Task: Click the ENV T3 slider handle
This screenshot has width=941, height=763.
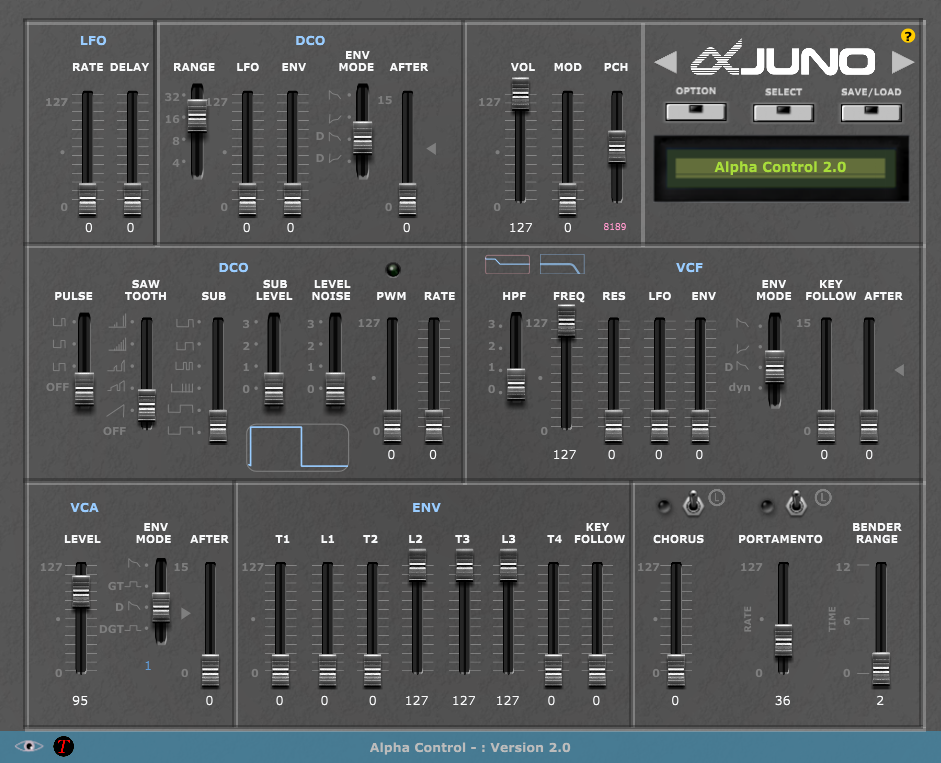Action: [x=464, y=565]
